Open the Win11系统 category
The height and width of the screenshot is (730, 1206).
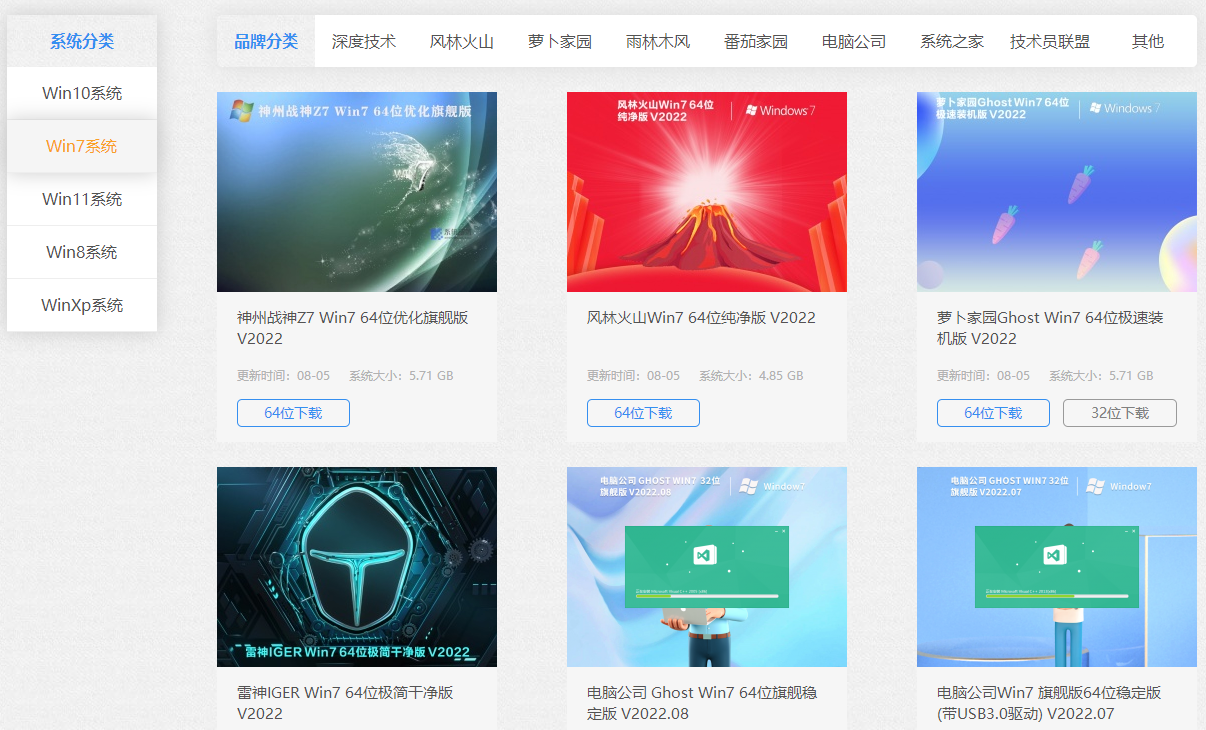click(x=82, y=199)
